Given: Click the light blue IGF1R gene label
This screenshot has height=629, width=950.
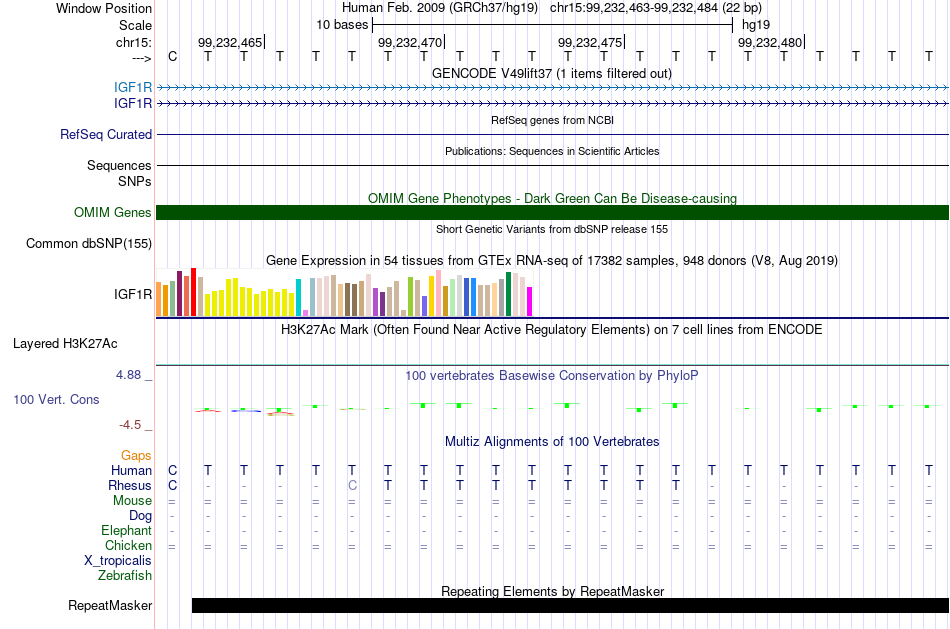Looking at the screenshot, I should [133, 88].
